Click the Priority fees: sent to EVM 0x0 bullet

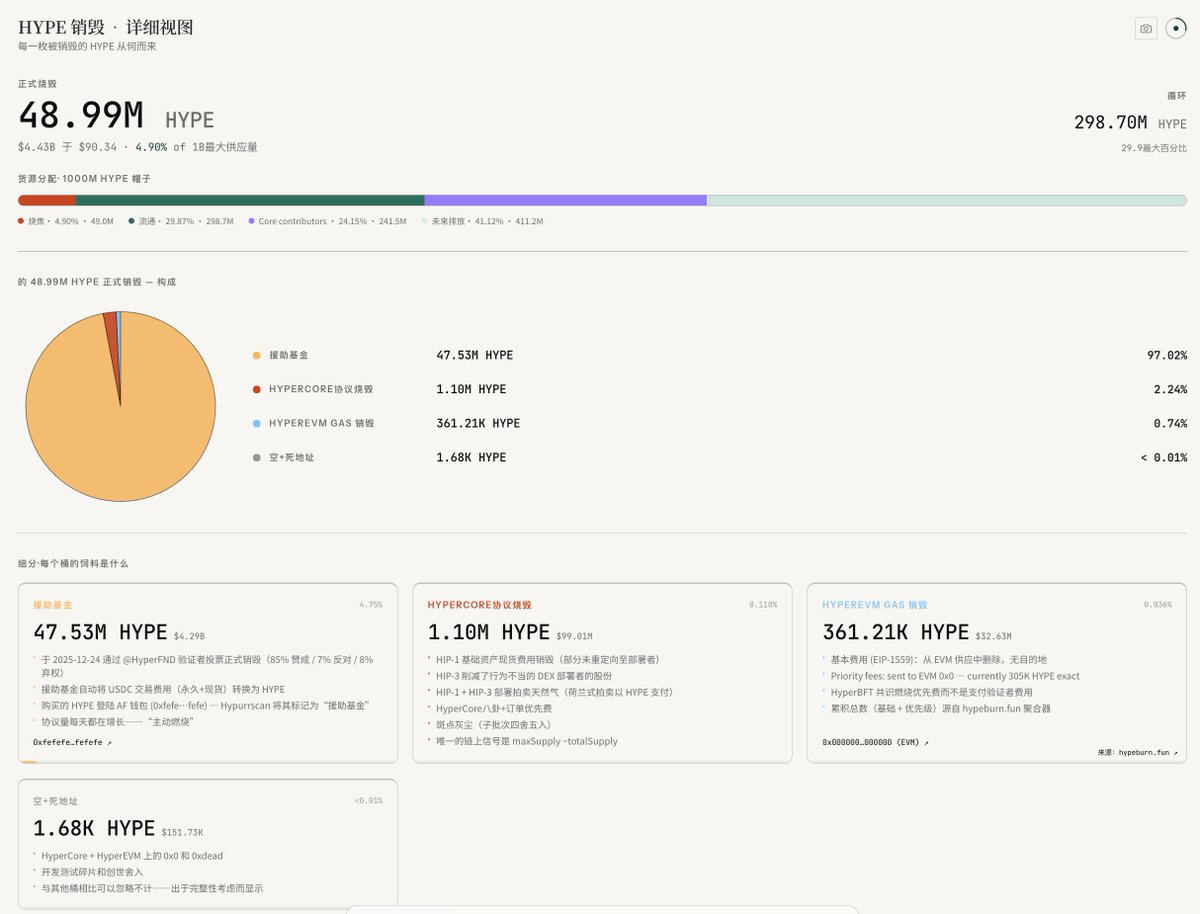point(955,676)
